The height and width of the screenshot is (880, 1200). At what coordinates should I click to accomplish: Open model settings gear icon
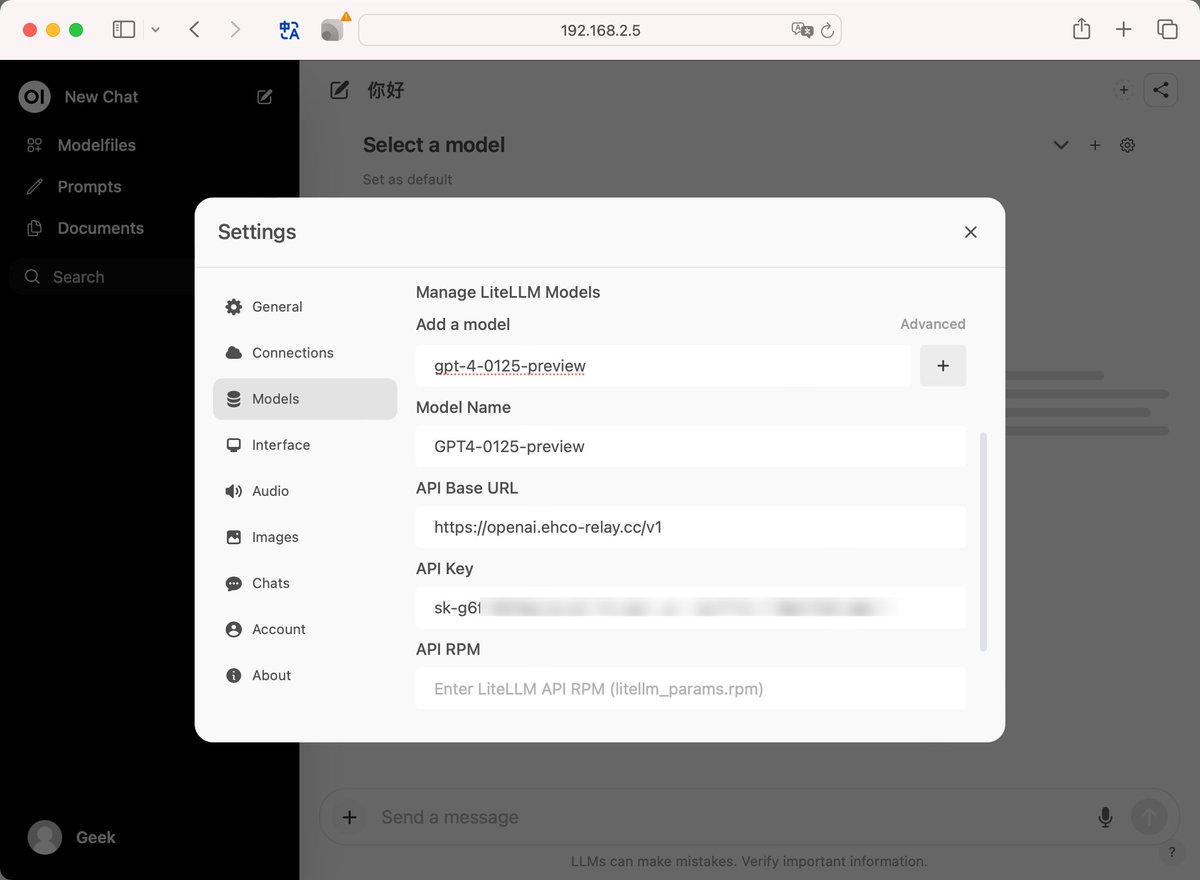(x=1128, y=145)
